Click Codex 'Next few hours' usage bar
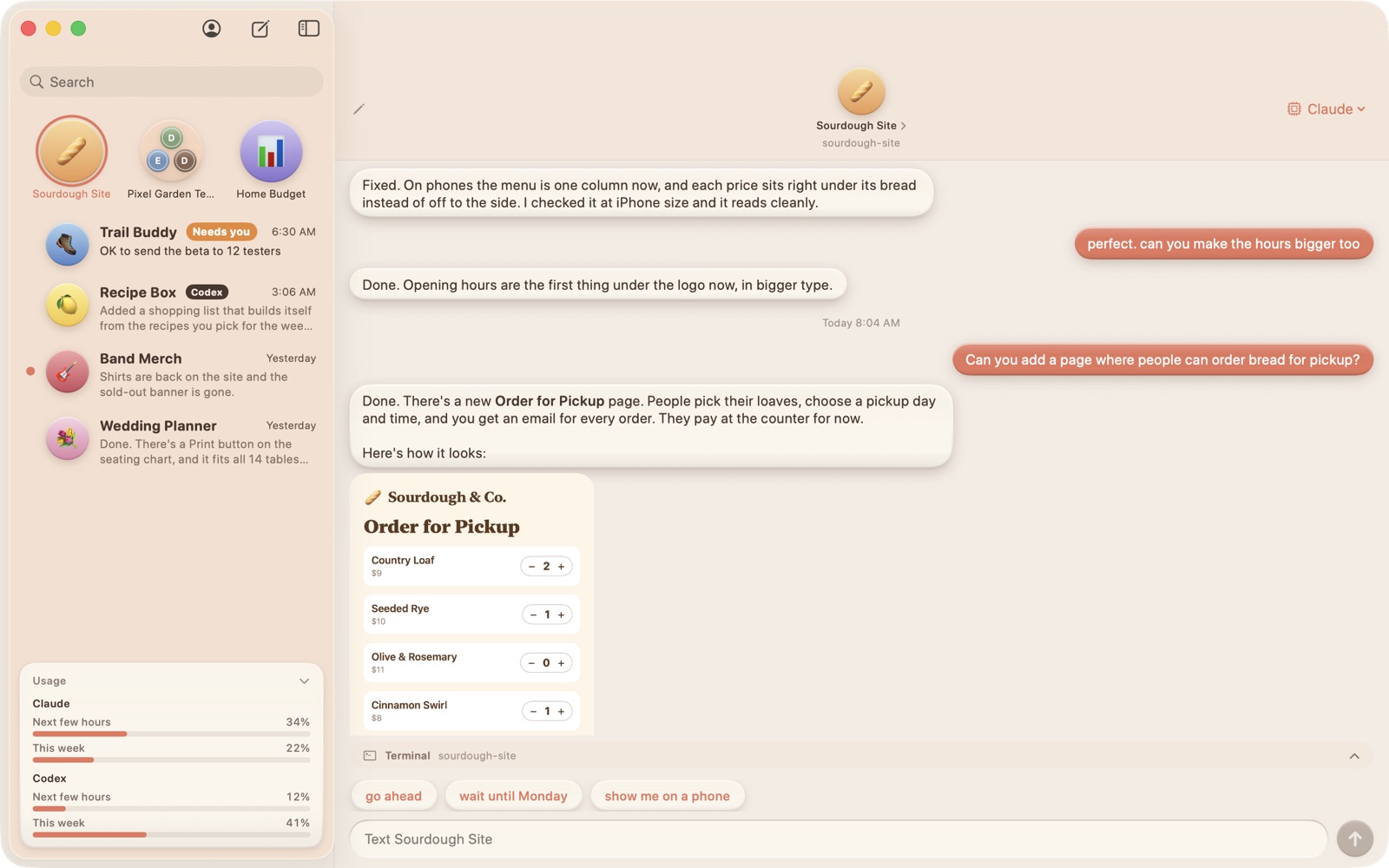 (171, 809)
